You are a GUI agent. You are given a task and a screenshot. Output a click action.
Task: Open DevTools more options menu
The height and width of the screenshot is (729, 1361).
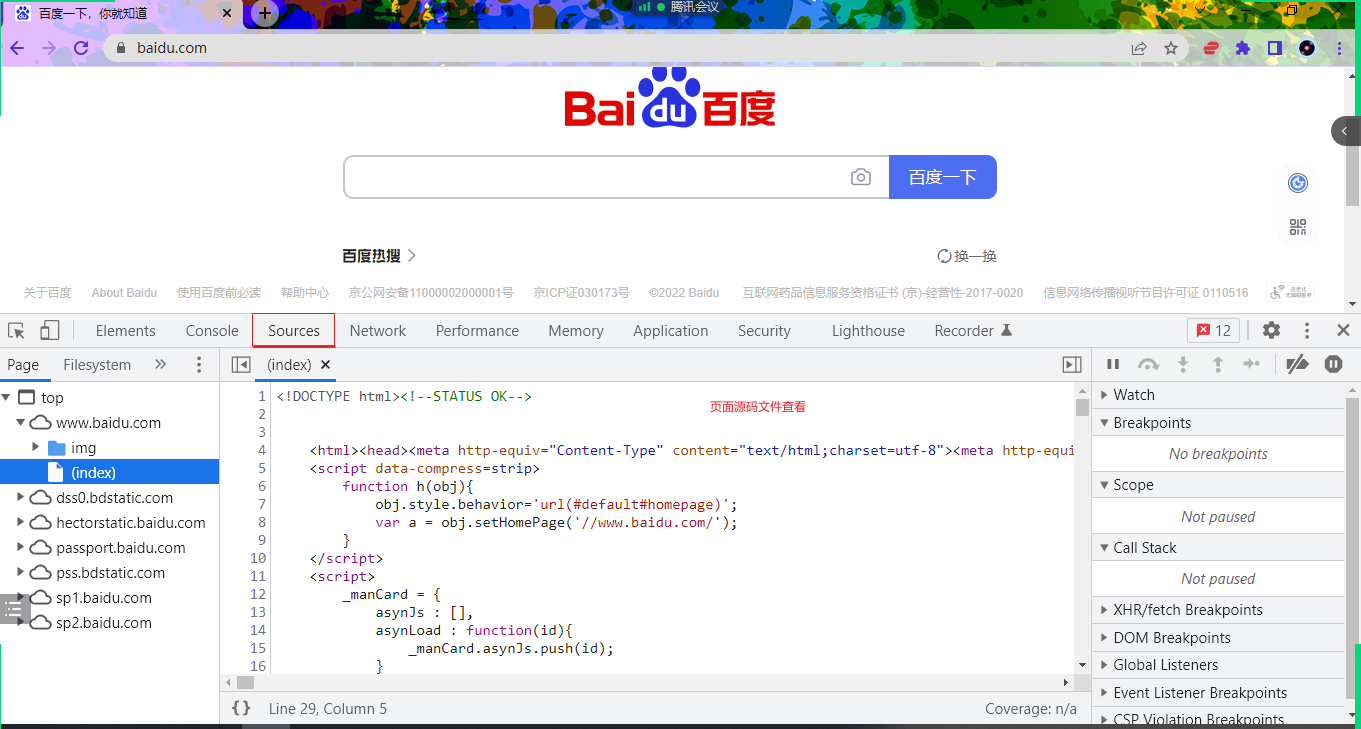(1307, 330)
